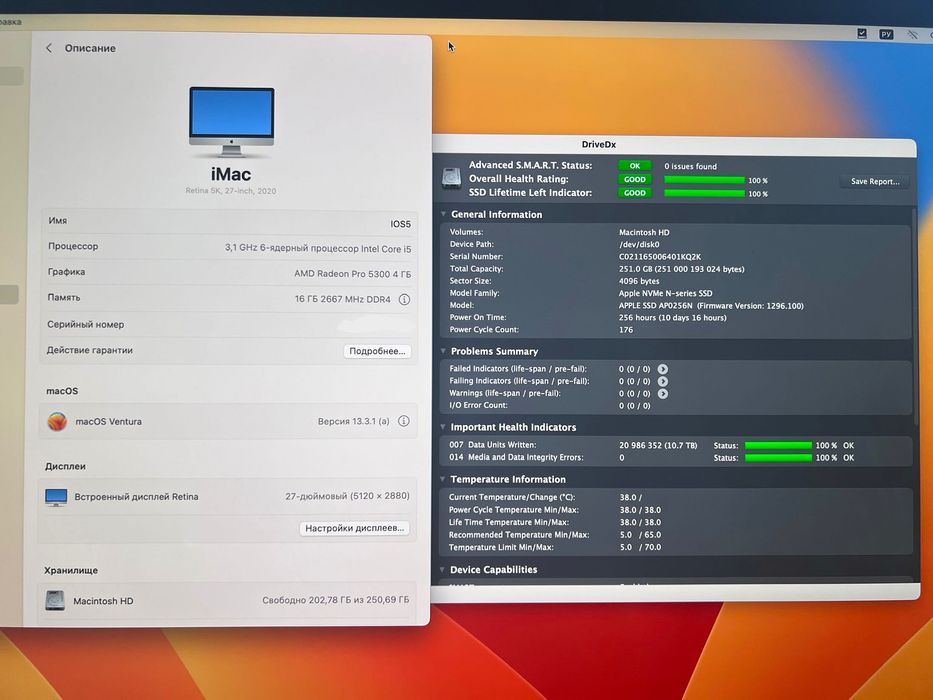Open Failed Indicators details arrow
Viewport: 933px width, 700px height.
point(662,369)
